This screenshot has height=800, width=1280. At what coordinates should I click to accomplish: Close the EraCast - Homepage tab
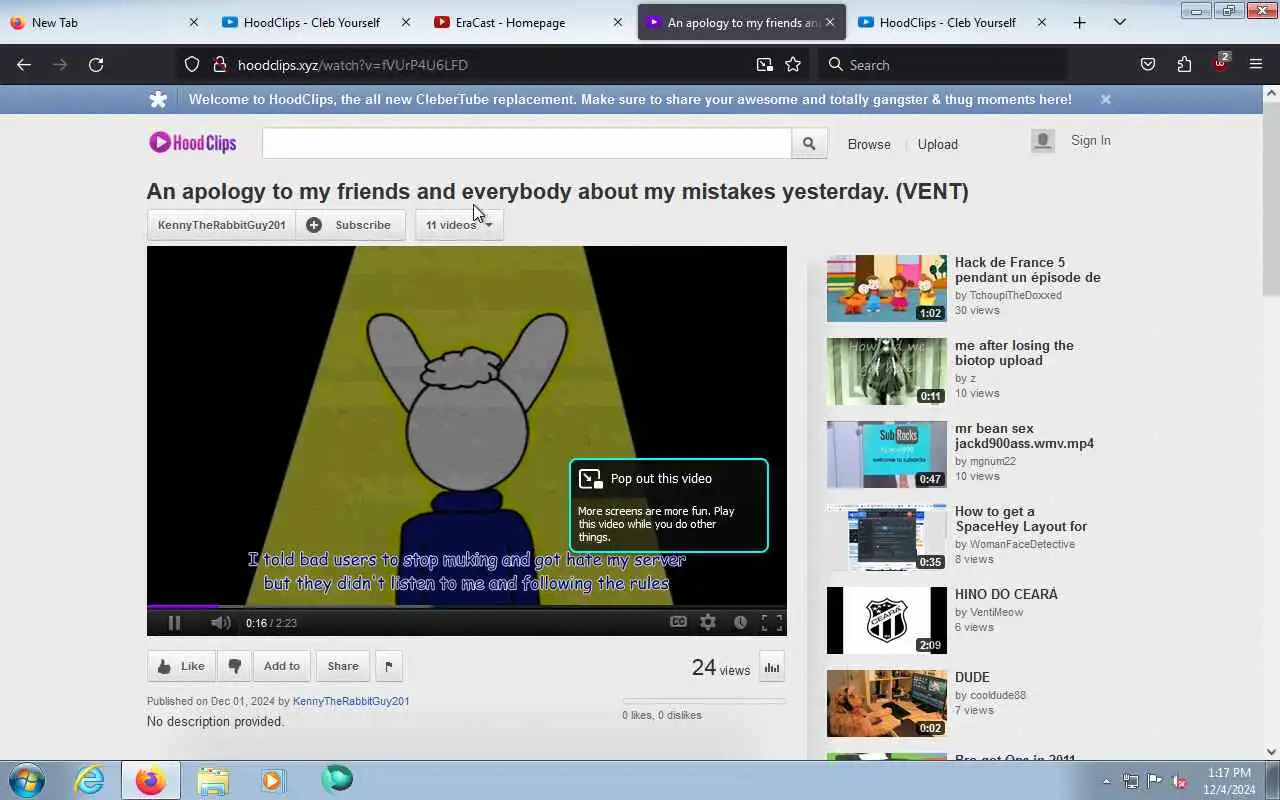[618, 22]
